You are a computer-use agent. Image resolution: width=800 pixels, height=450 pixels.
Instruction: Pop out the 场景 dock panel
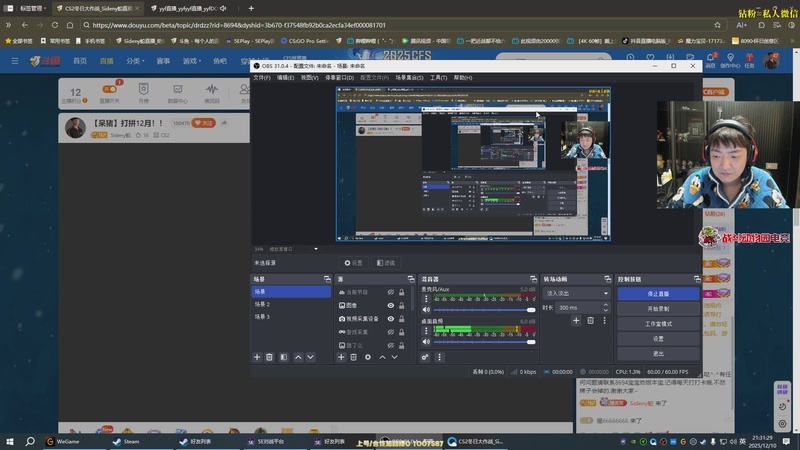pos(327,279)
